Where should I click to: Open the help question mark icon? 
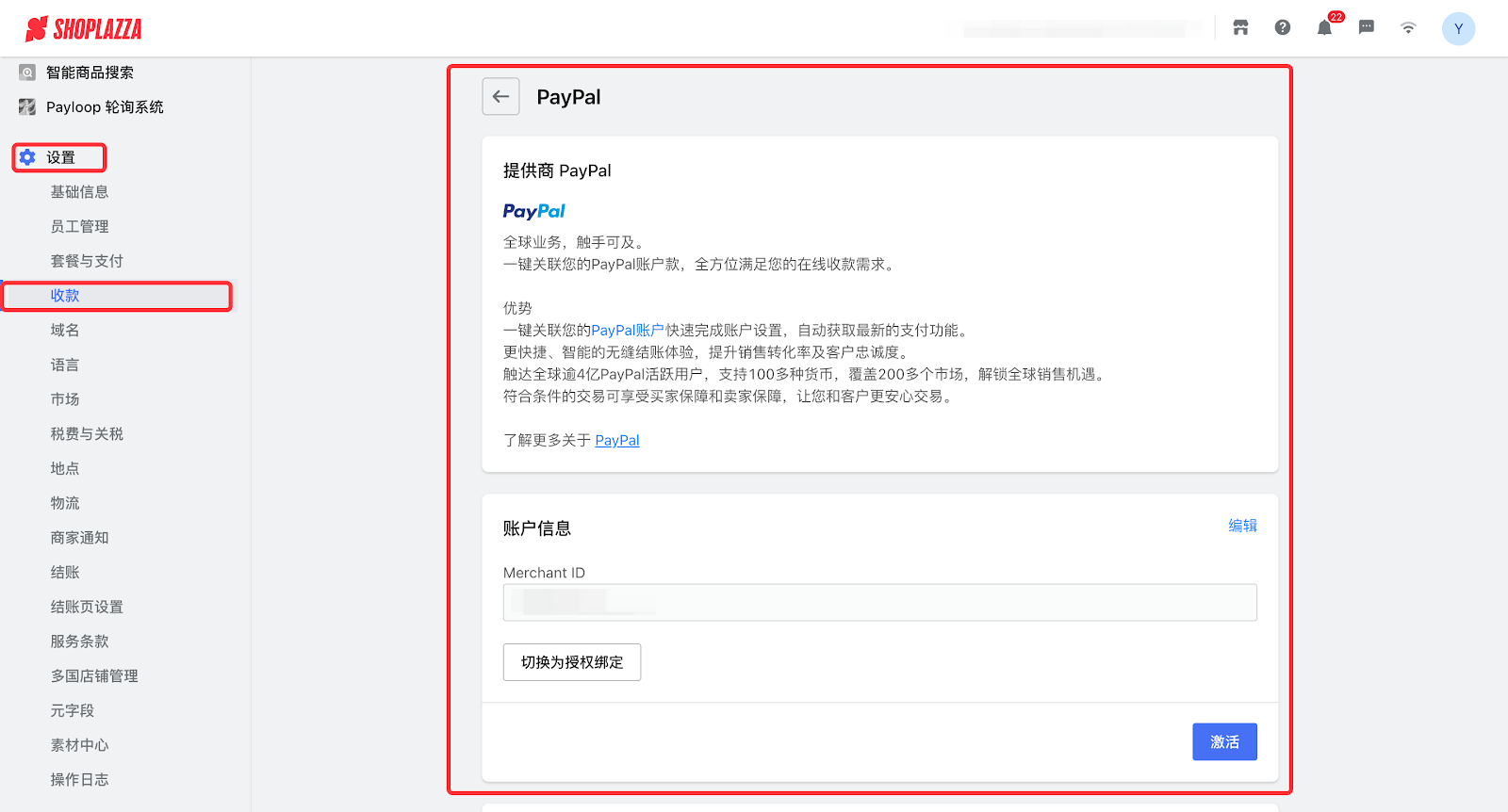pos(1283,28)
